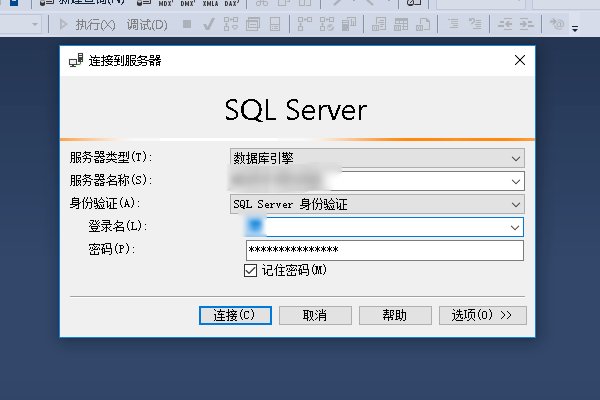The width and height of the screenshot is (600, 400).
Task: Open the Query Options icon
Action: tap(253, 24)
